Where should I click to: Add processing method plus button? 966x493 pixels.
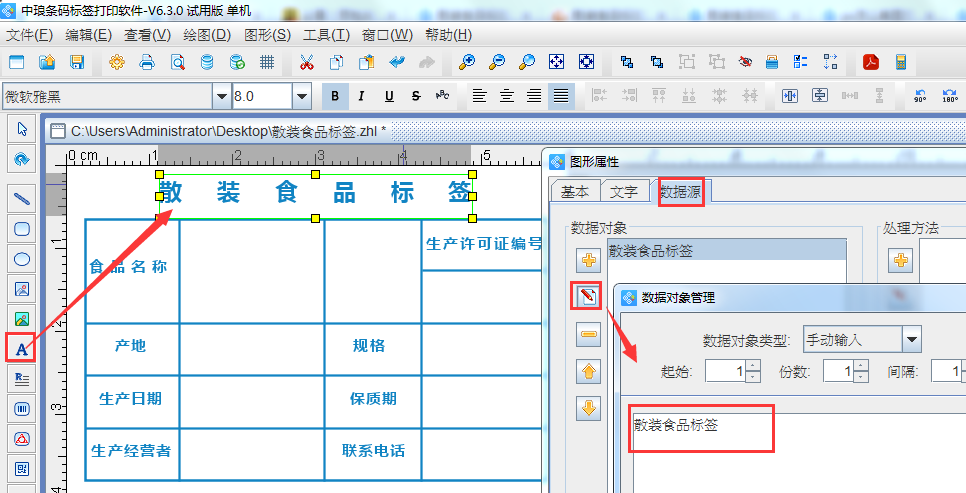click(x=901, y=261)
